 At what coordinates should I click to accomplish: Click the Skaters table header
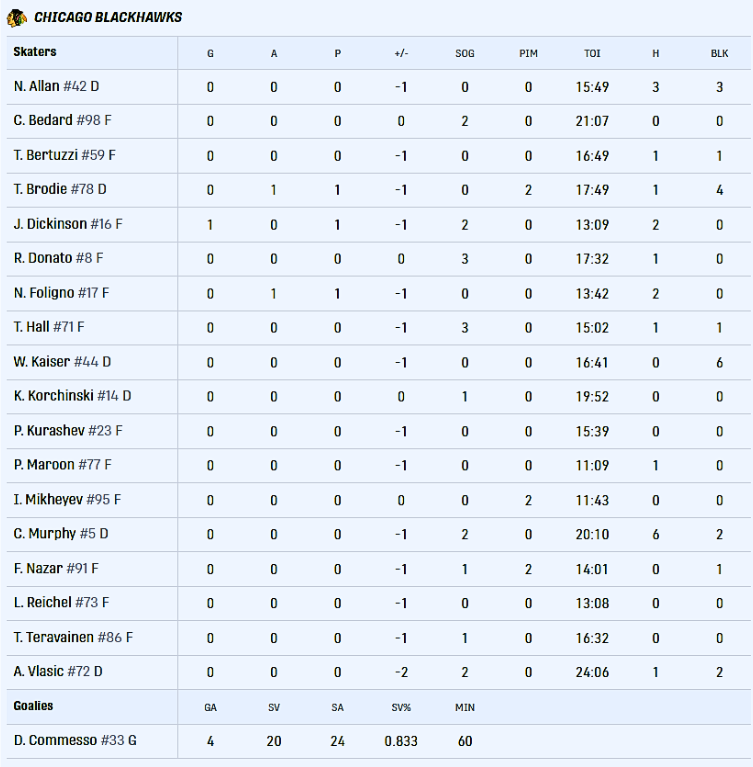tap(35, 52)
